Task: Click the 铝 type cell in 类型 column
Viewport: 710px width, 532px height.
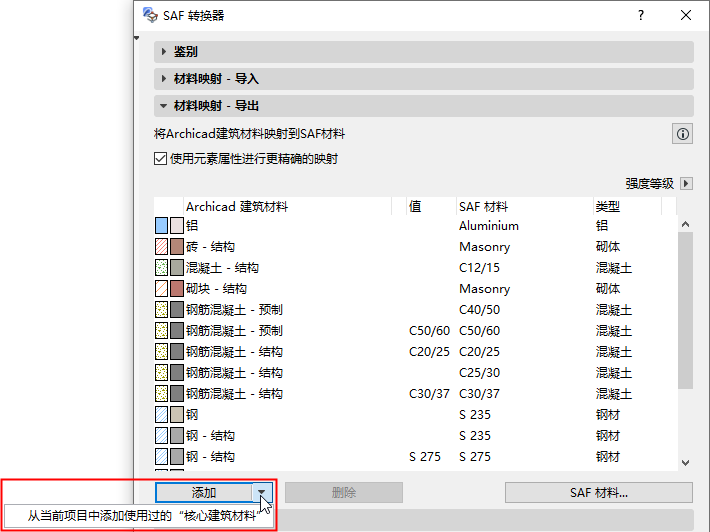Action: [602, 225]
